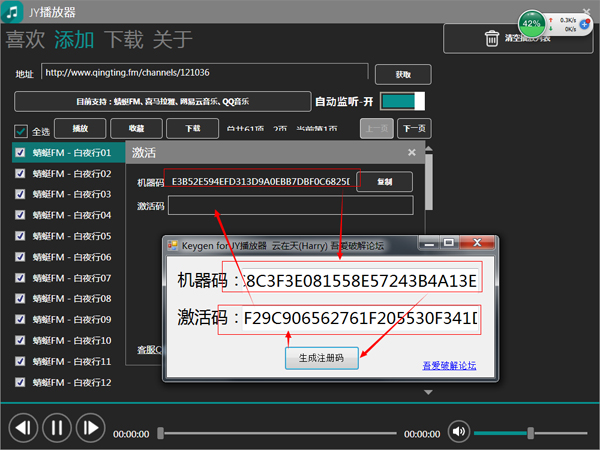Uncheck 蜻蜓FM - 白夜行09 checkbox
600x450 pixels.
point(20,319)
